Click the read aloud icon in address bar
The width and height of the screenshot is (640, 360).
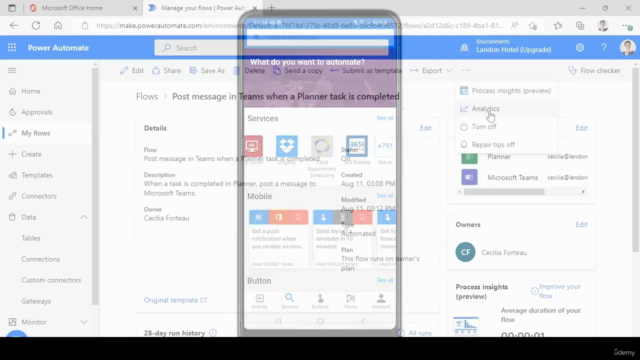click(x=515, y=25)
